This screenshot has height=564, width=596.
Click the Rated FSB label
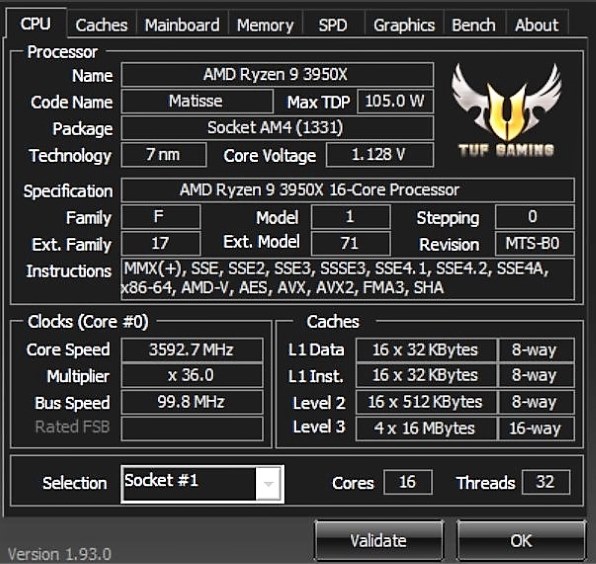tap(73, 427)
